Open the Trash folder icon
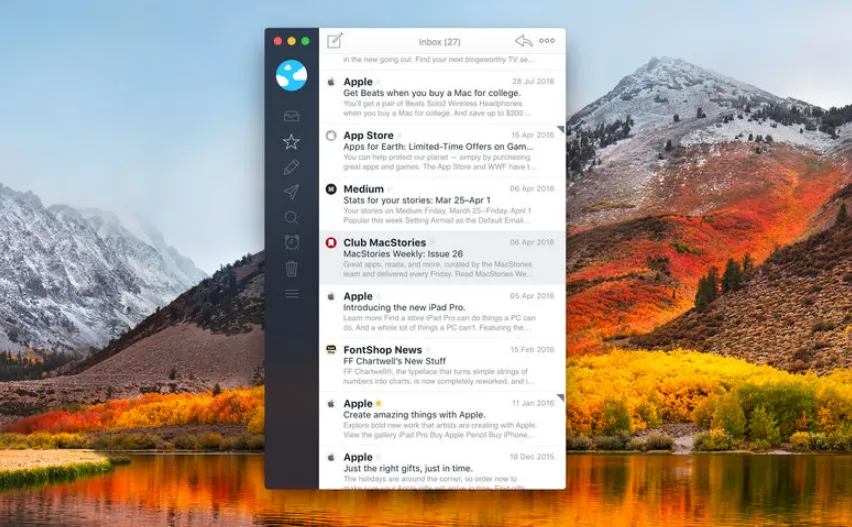This screenshot has height=527, width=852. [291, 268]
